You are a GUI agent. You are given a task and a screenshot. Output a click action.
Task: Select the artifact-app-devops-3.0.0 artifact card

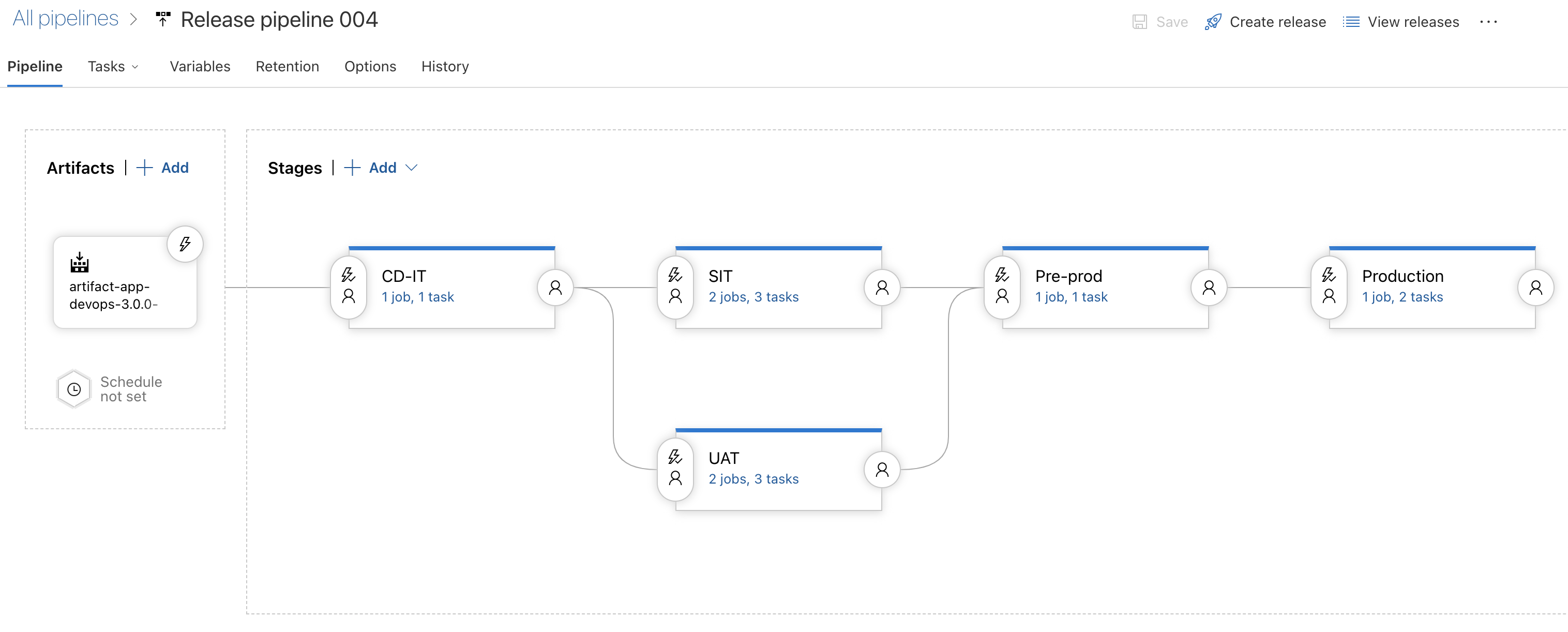pos(125,282)
